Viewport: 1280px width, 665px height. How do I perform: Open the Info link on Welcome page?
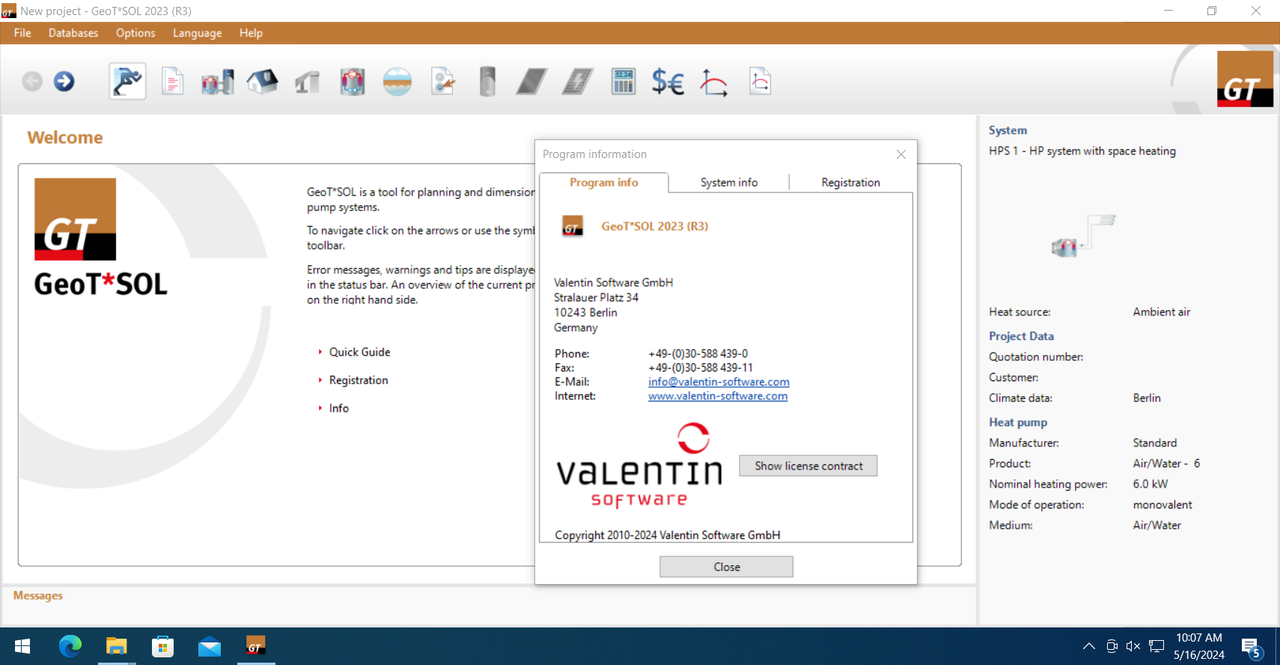339,408
